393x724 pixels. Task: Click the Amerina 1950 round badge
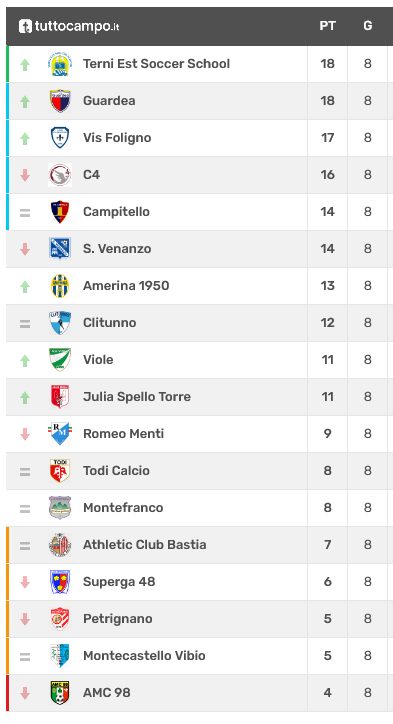coord(60,286)
